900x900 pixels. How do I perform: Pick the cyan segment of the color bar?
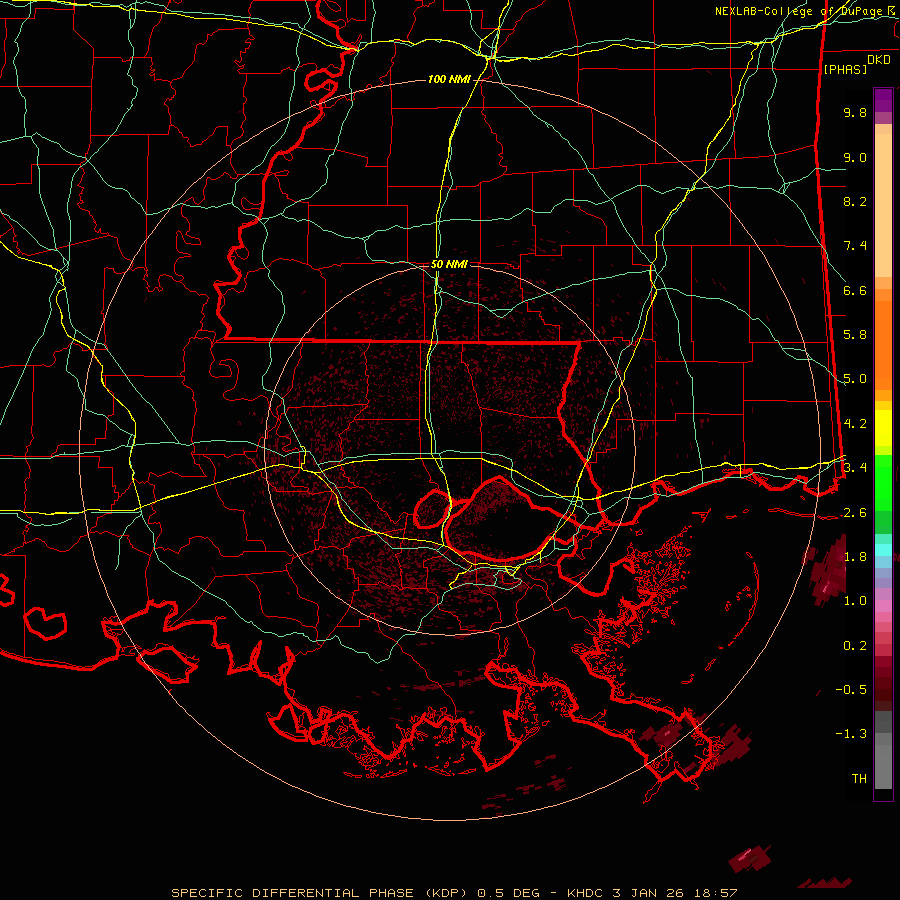883,550
